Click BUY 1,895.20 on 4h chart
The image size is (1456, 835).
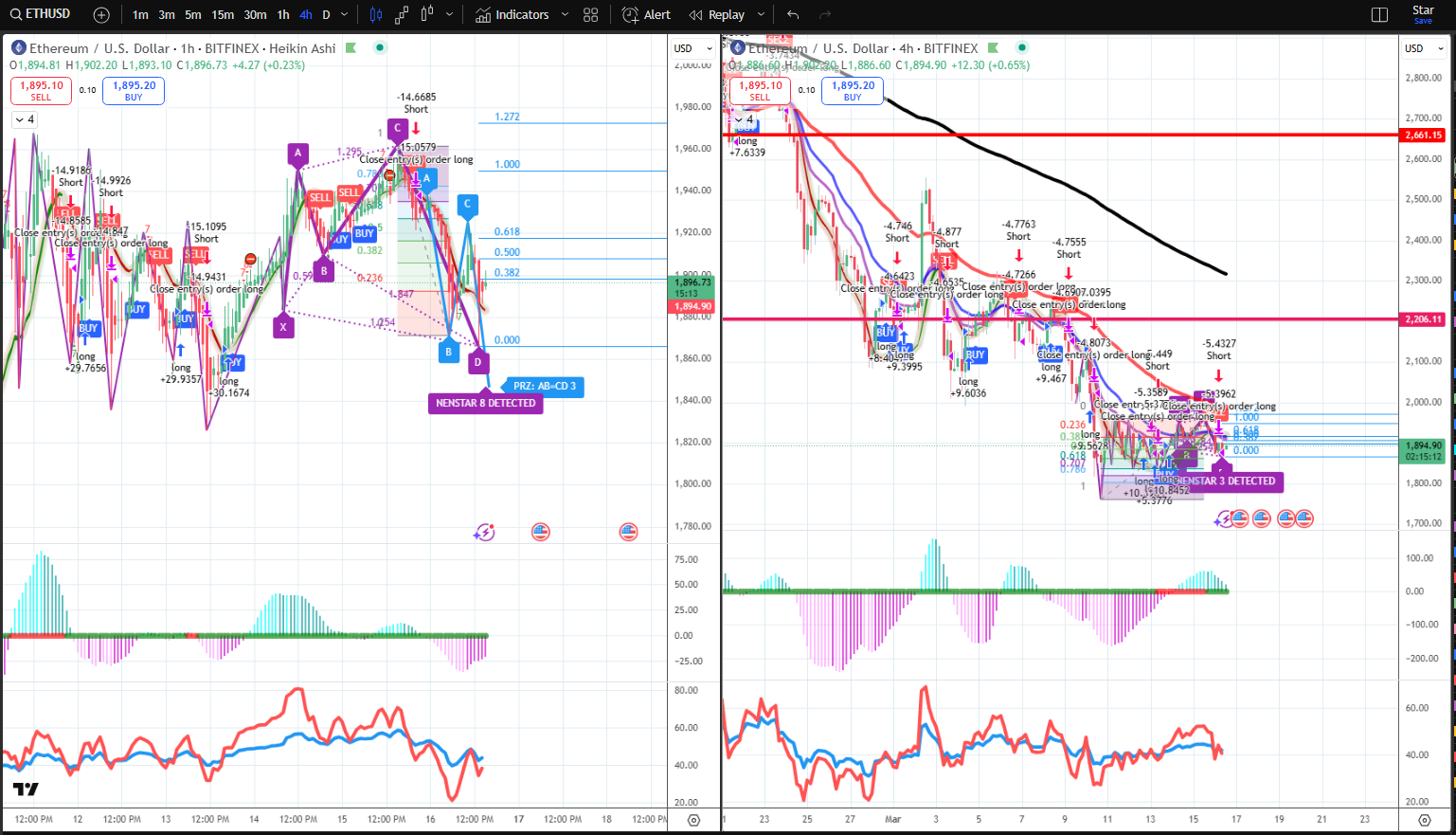pos(853,91)
